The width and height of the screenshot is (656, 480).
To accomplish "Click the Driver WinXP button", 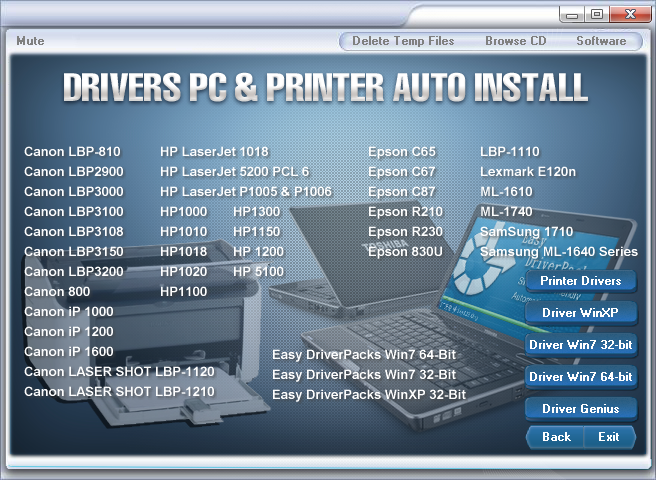I will pos(580,313).
